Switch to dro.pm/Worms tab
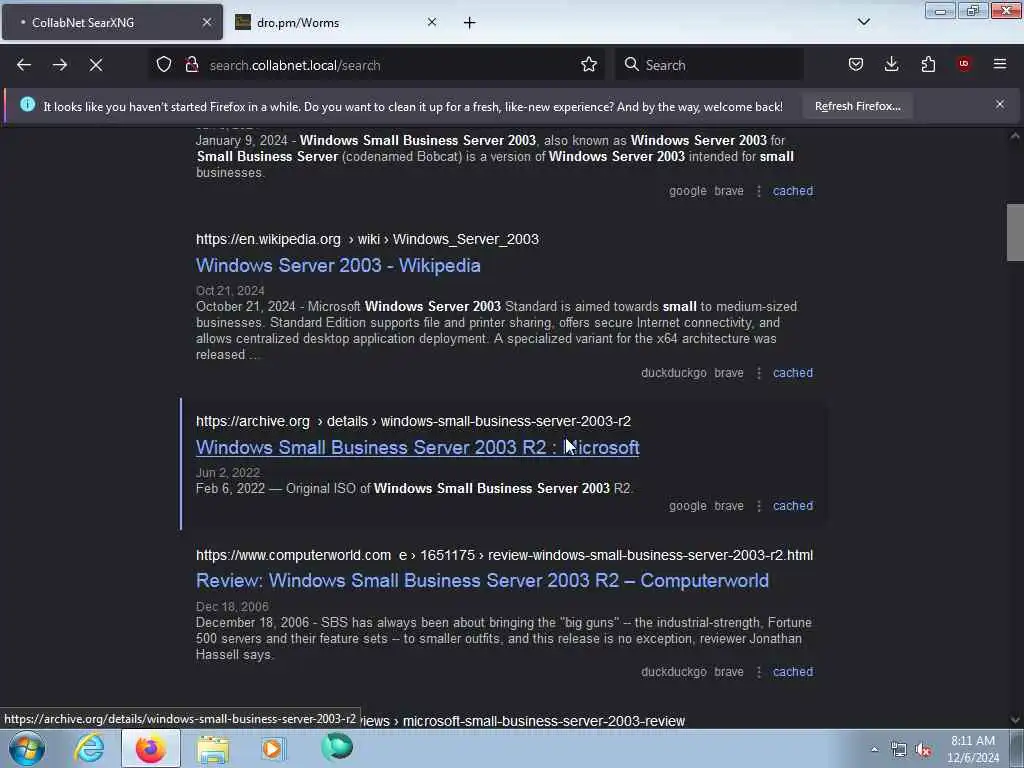The height and width of the screenshot is (768, 1024). (336, 22)
